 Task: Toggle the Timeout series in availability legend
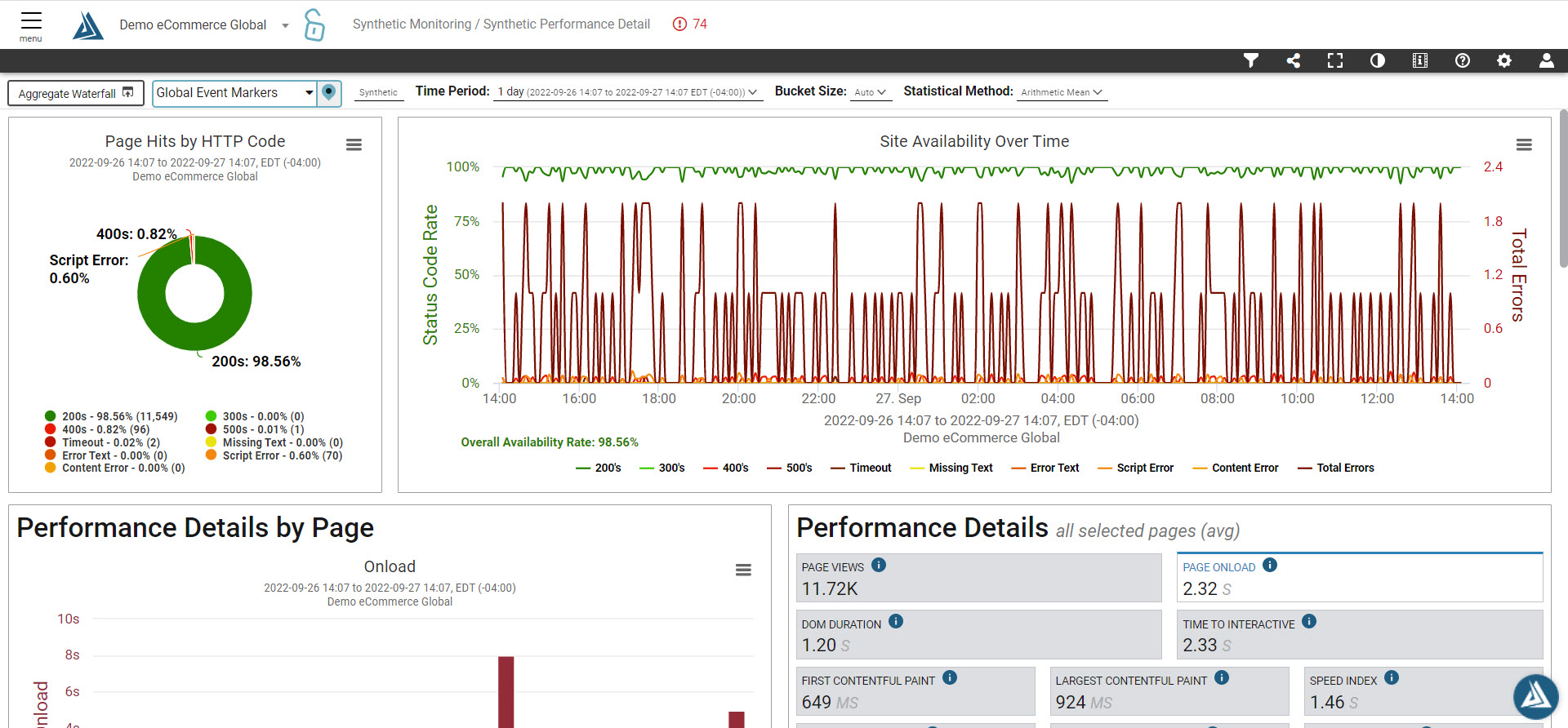coord(861,468)
